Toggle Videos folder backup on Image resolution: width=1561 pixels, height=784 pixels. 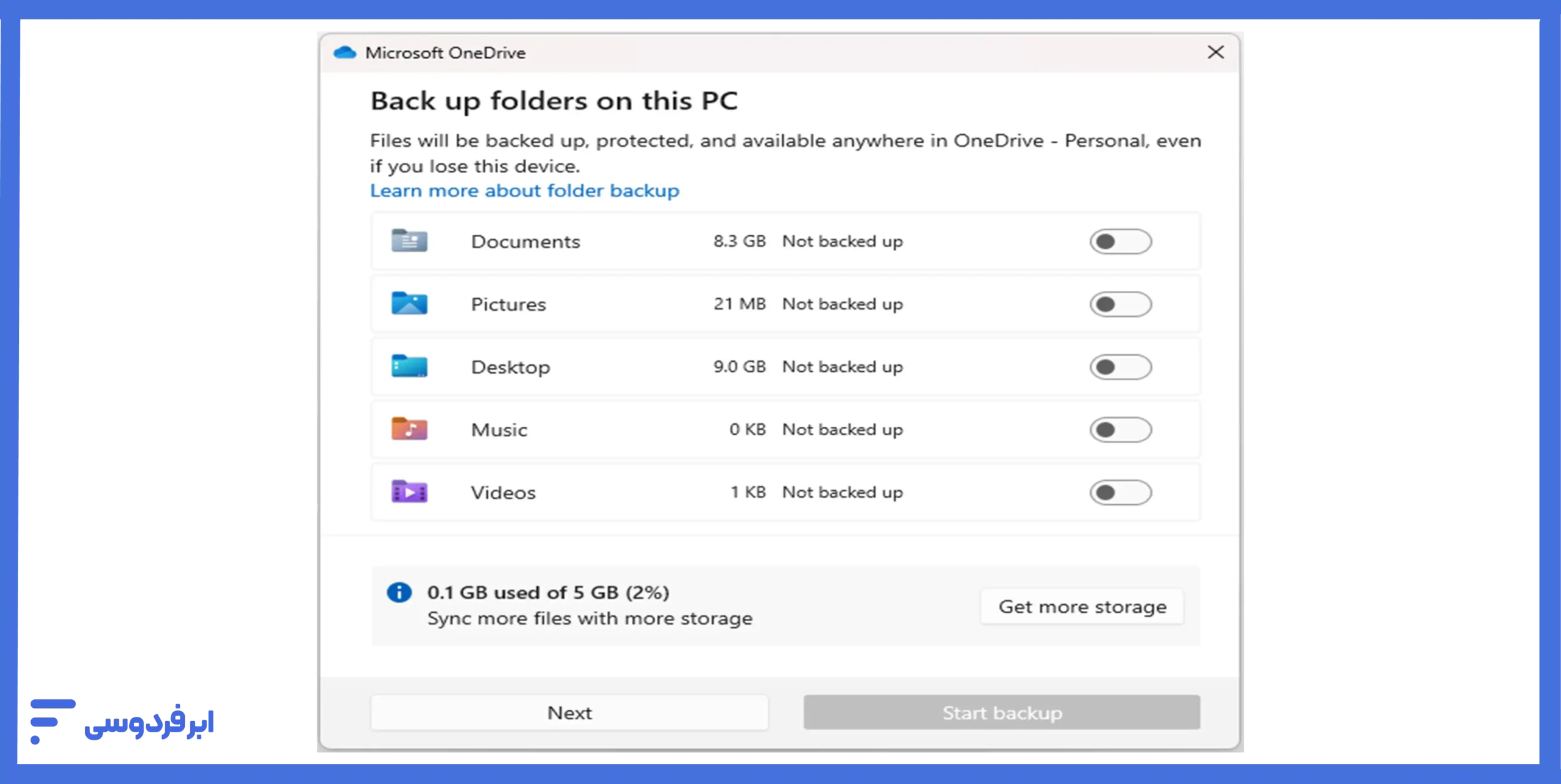pyautogui.click(x=1120, y=492)
